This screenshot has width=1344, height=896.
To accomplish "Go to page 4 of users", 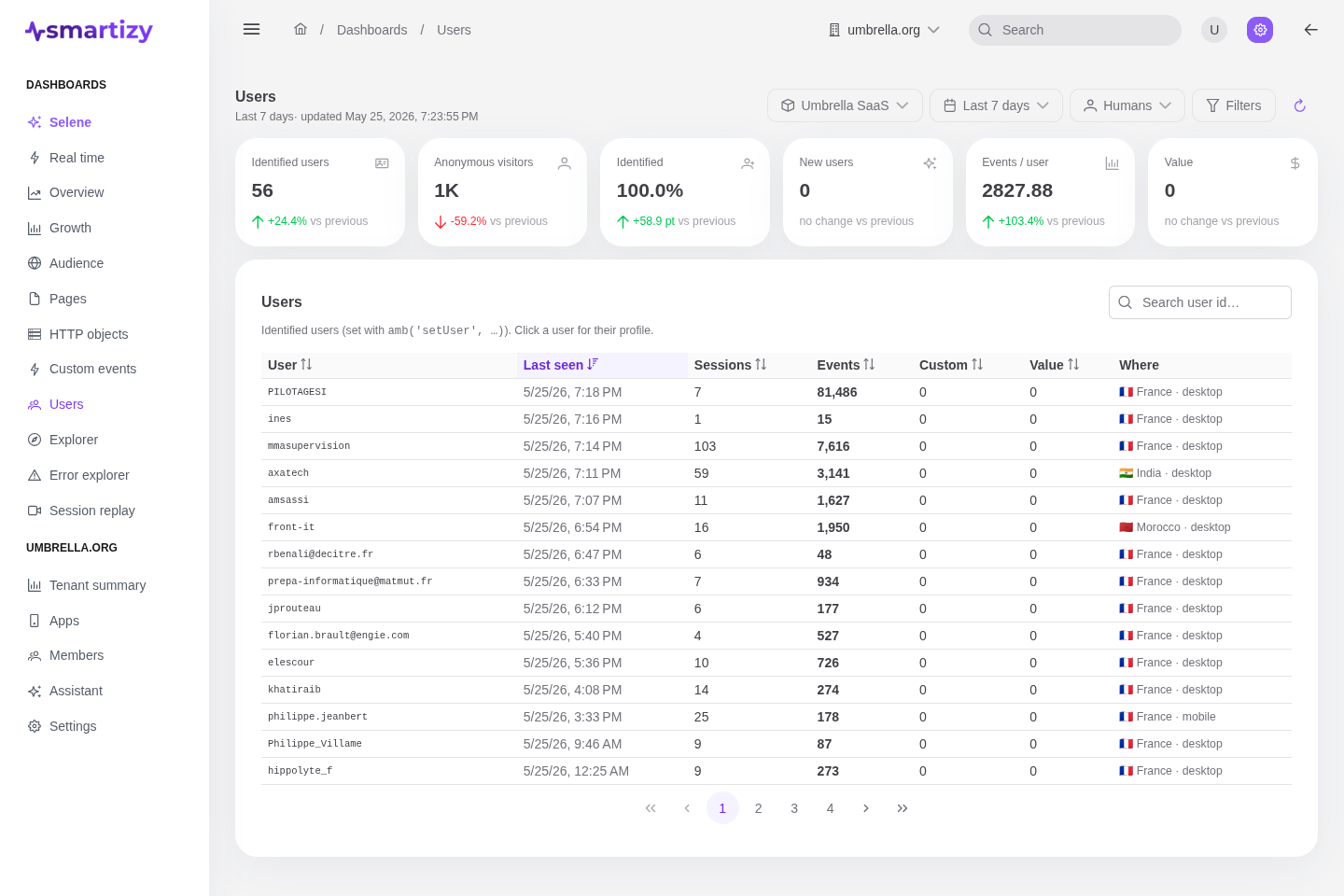I will 830,808.
